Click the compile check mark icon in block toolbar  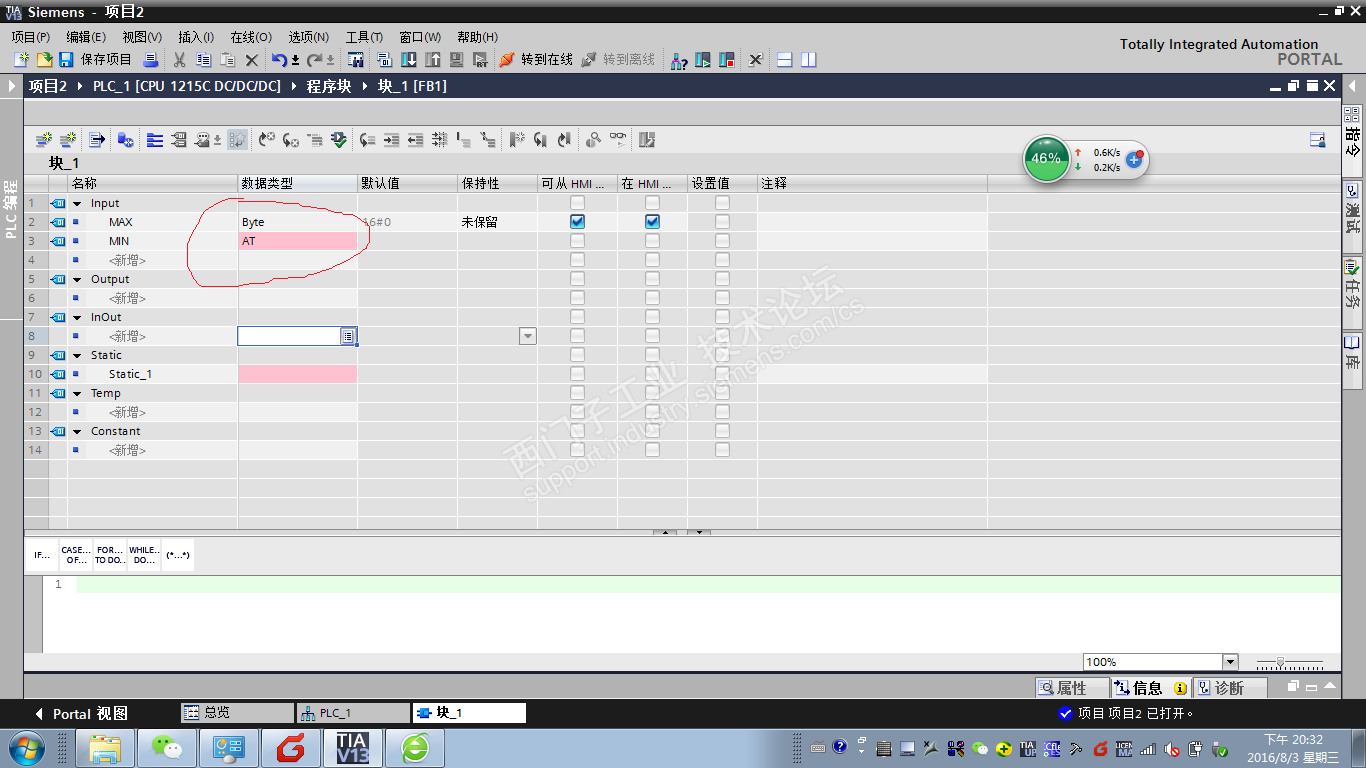pos(339,140)
